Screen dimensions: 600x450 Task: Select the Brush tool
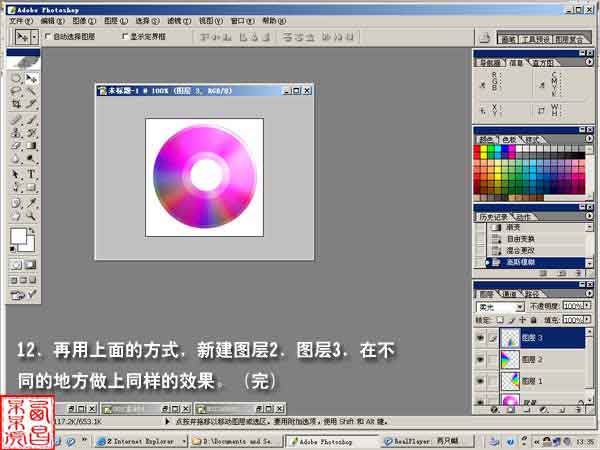point(31,120)
